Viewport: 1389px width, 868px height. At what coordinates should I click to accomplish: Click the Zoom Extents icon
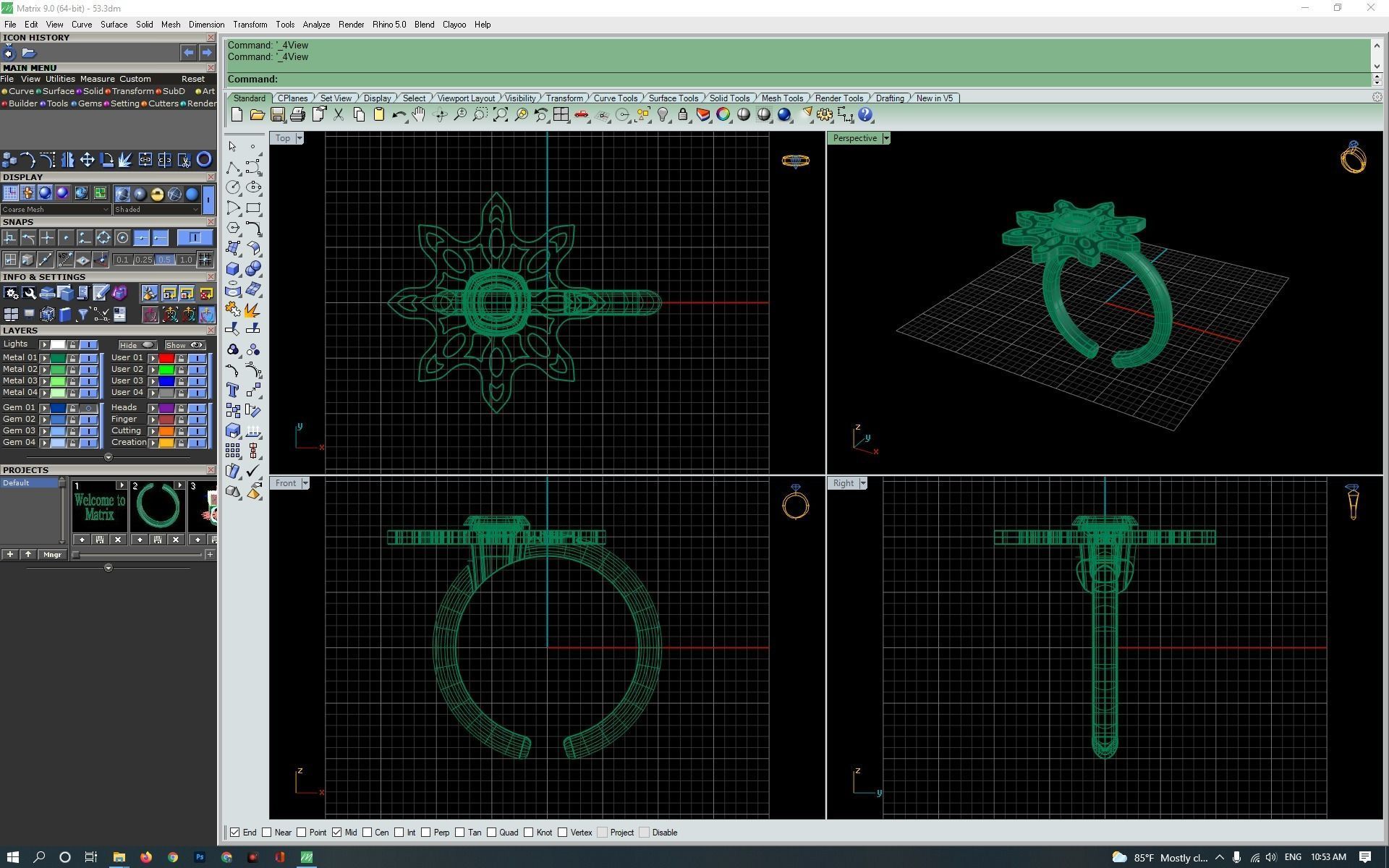(x=501, y=115)
